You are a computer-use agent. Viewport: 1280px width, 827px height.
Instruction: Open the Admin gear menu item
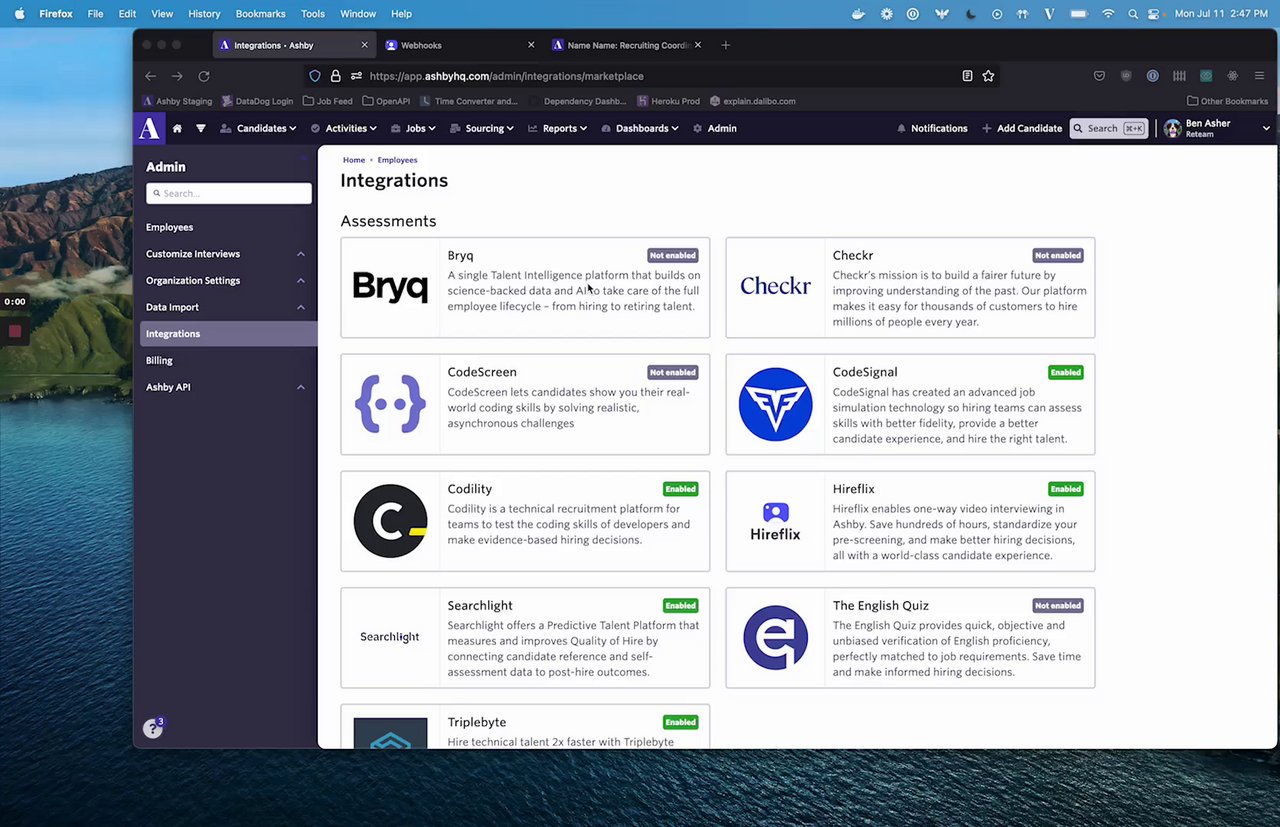pos(715,128)
